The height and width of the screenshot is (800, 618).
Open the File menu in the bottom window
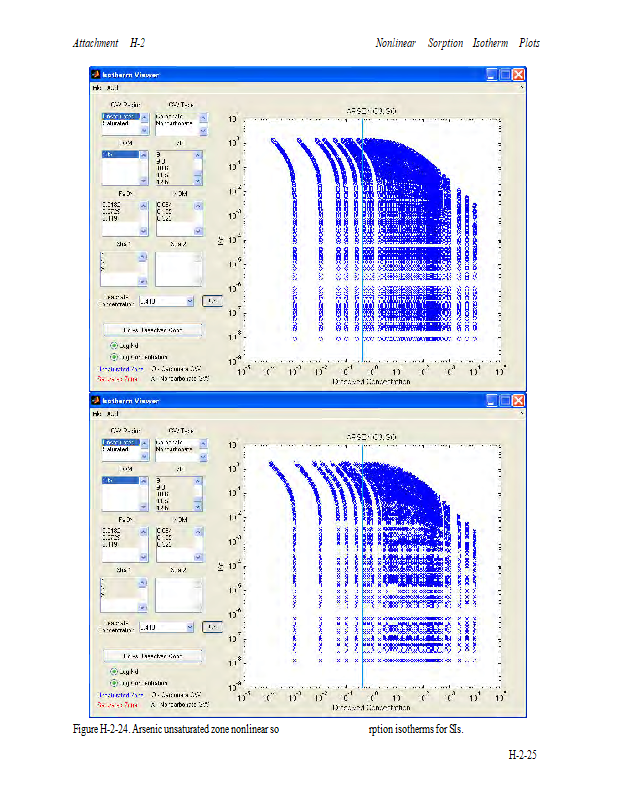(97, 413)
